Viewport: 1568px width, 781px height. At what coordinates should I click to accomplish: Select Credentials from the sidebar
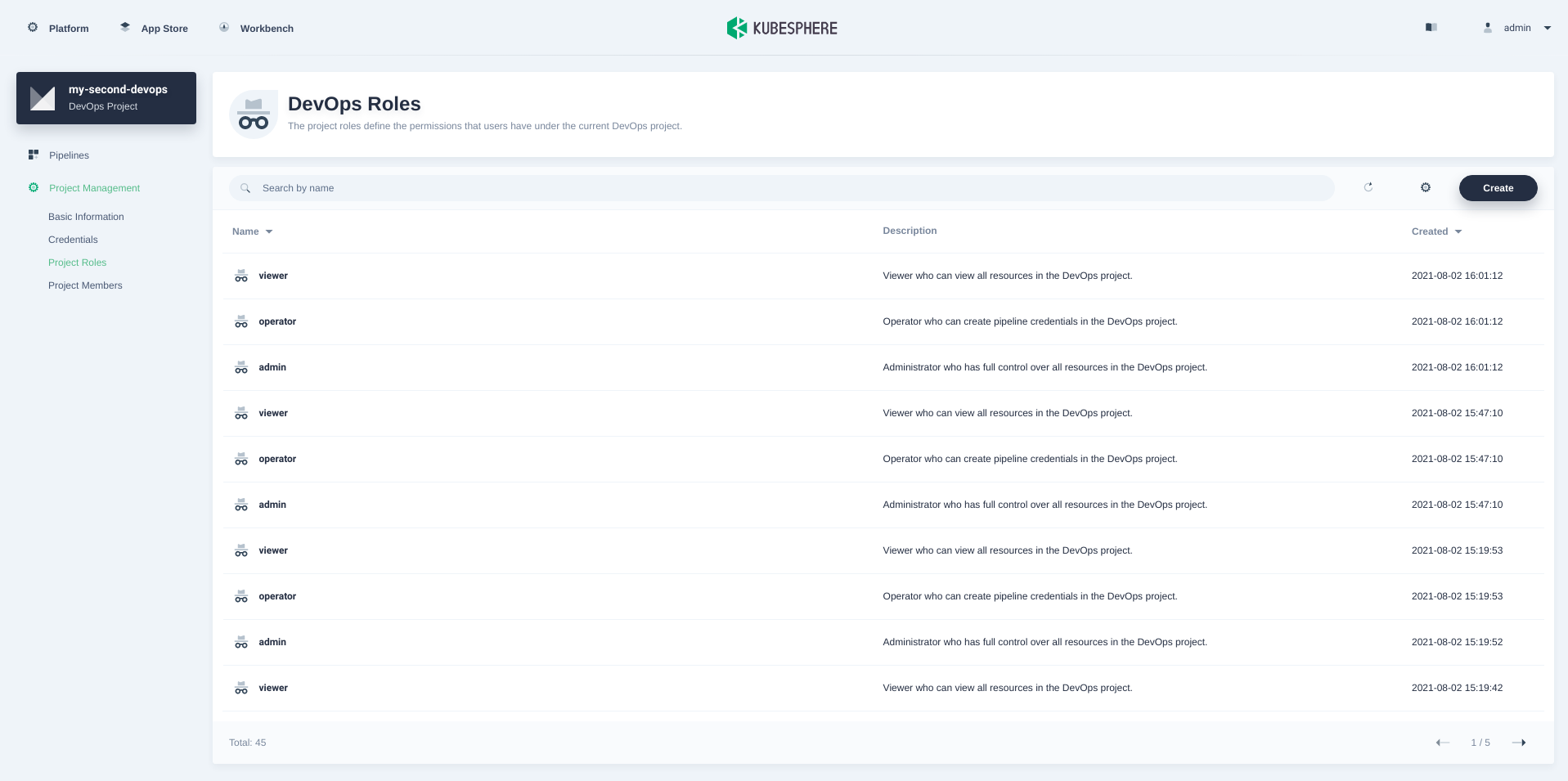(72, 239)
